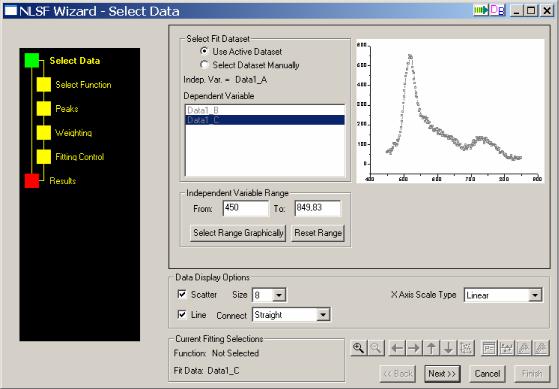
Task: Click the Cancel button
Action: point(487,374)
